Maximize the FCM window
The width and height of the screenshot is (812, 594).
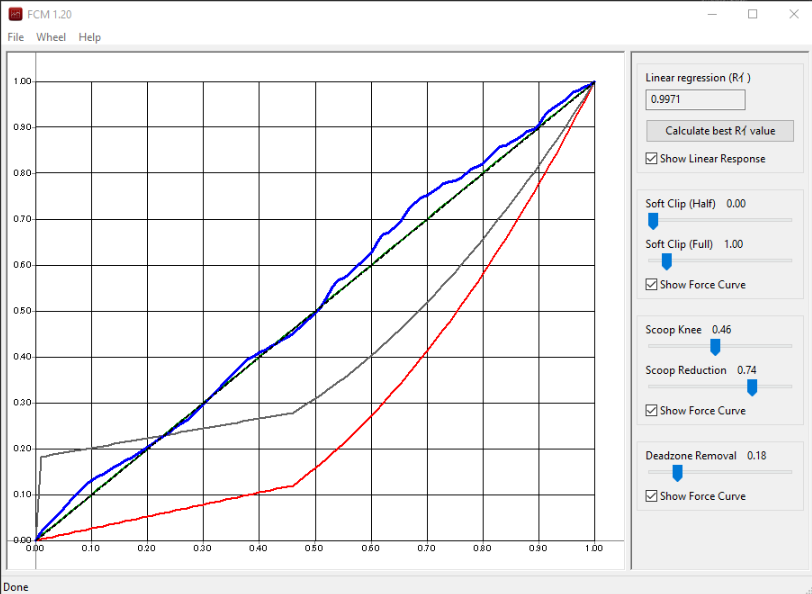pyautogui.click(x=752, y=14)
